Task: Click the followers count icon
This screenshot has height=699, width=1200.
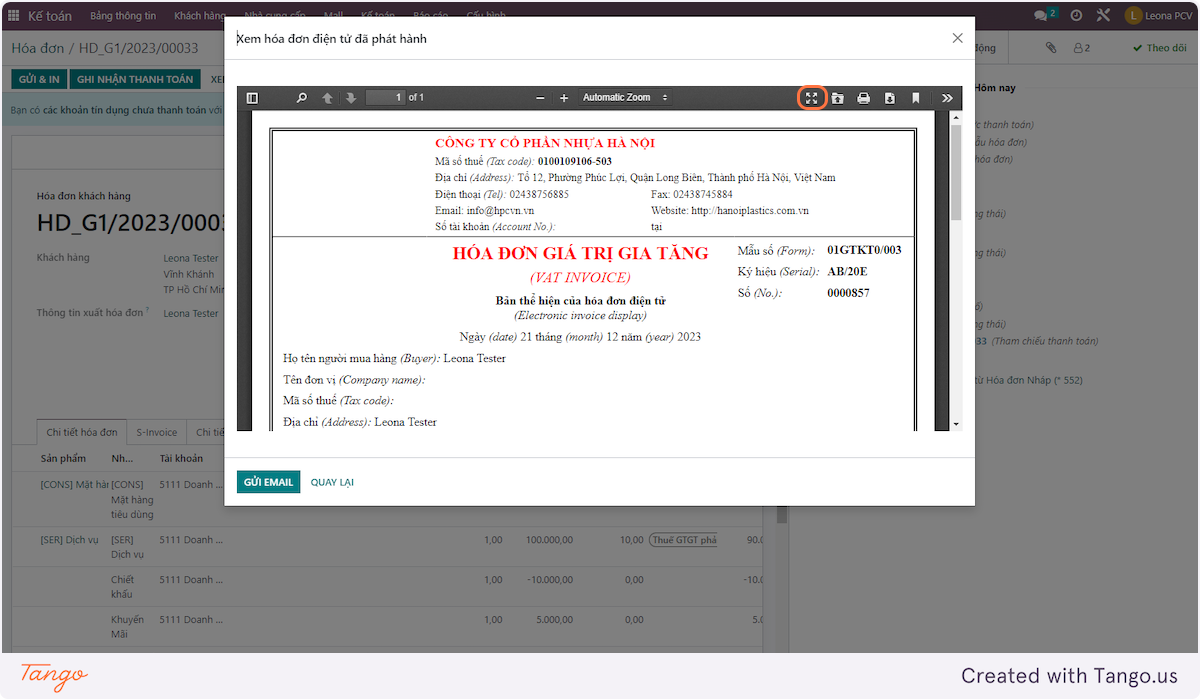Action: pyautogui.click(x=1082, y=48)
